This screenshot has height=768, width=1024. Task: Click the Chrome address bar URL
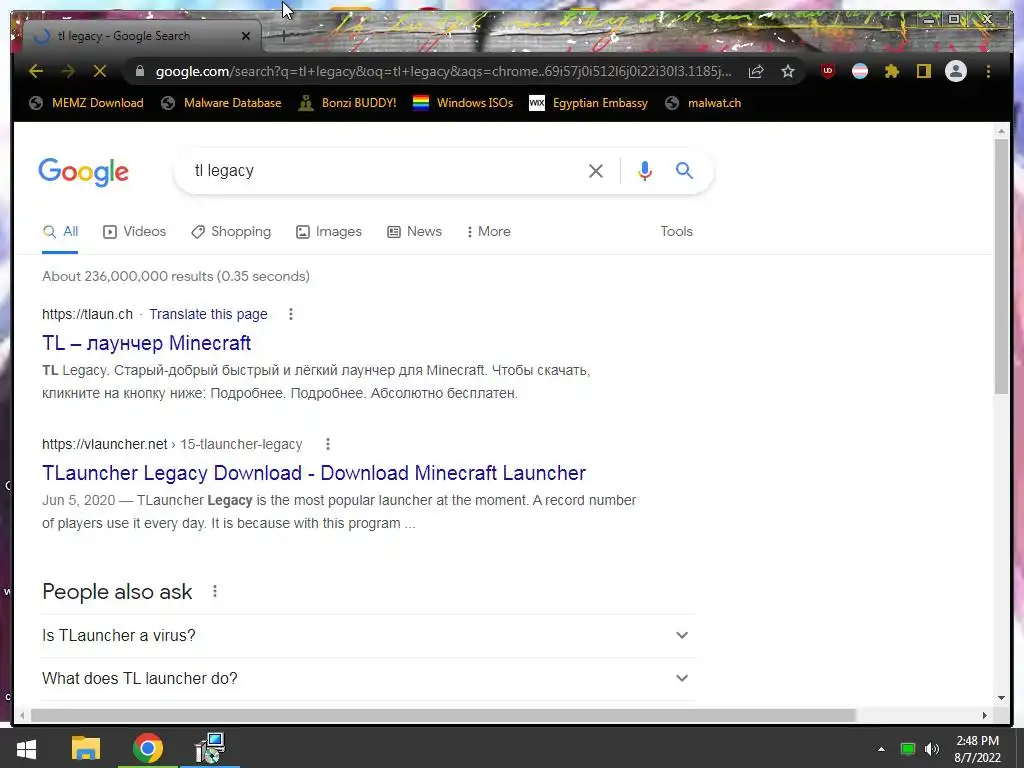pos(443,71)
